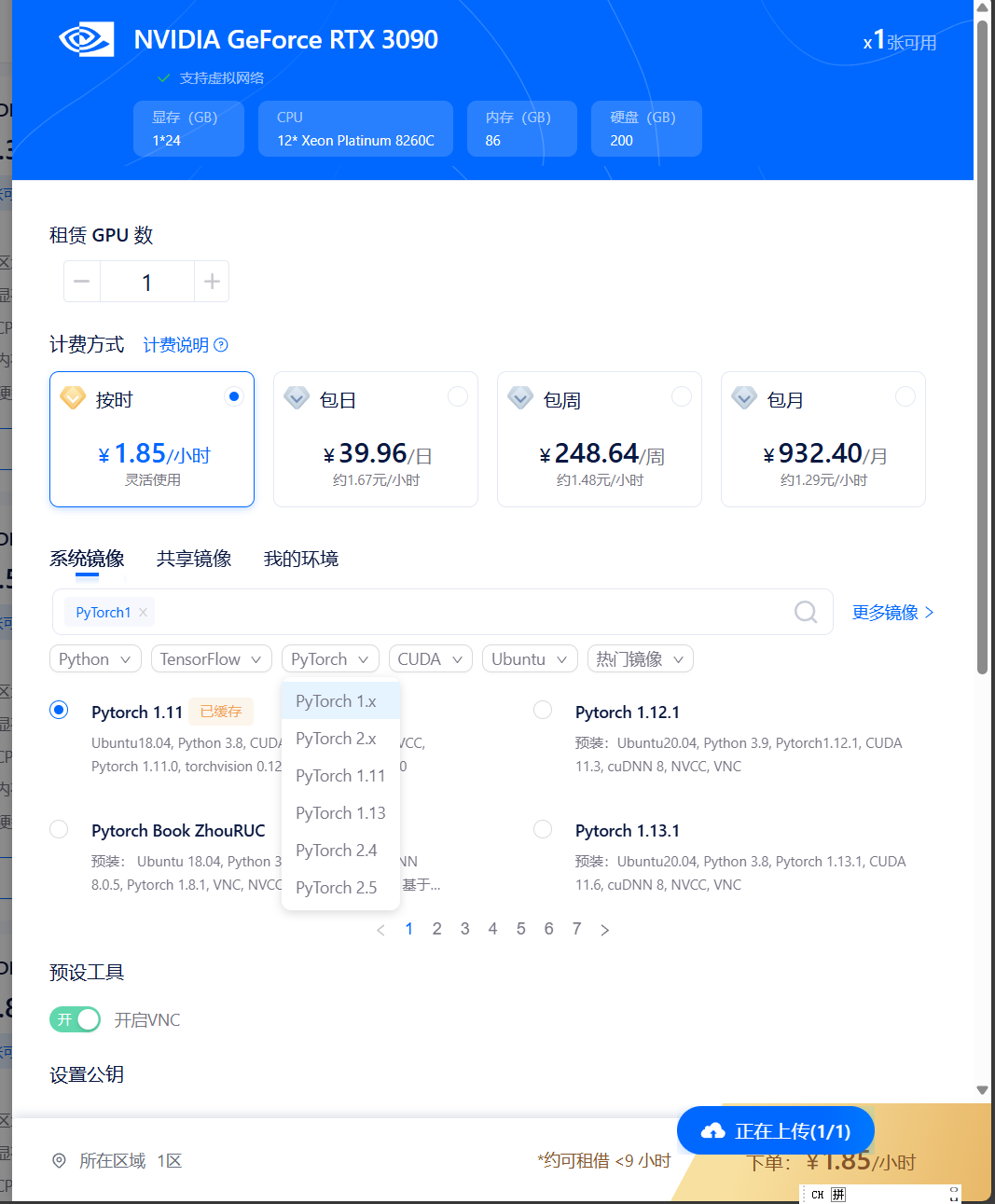Click the CH input language indicator
This screenshot has height=1204, width=995.
(818, 1195)
